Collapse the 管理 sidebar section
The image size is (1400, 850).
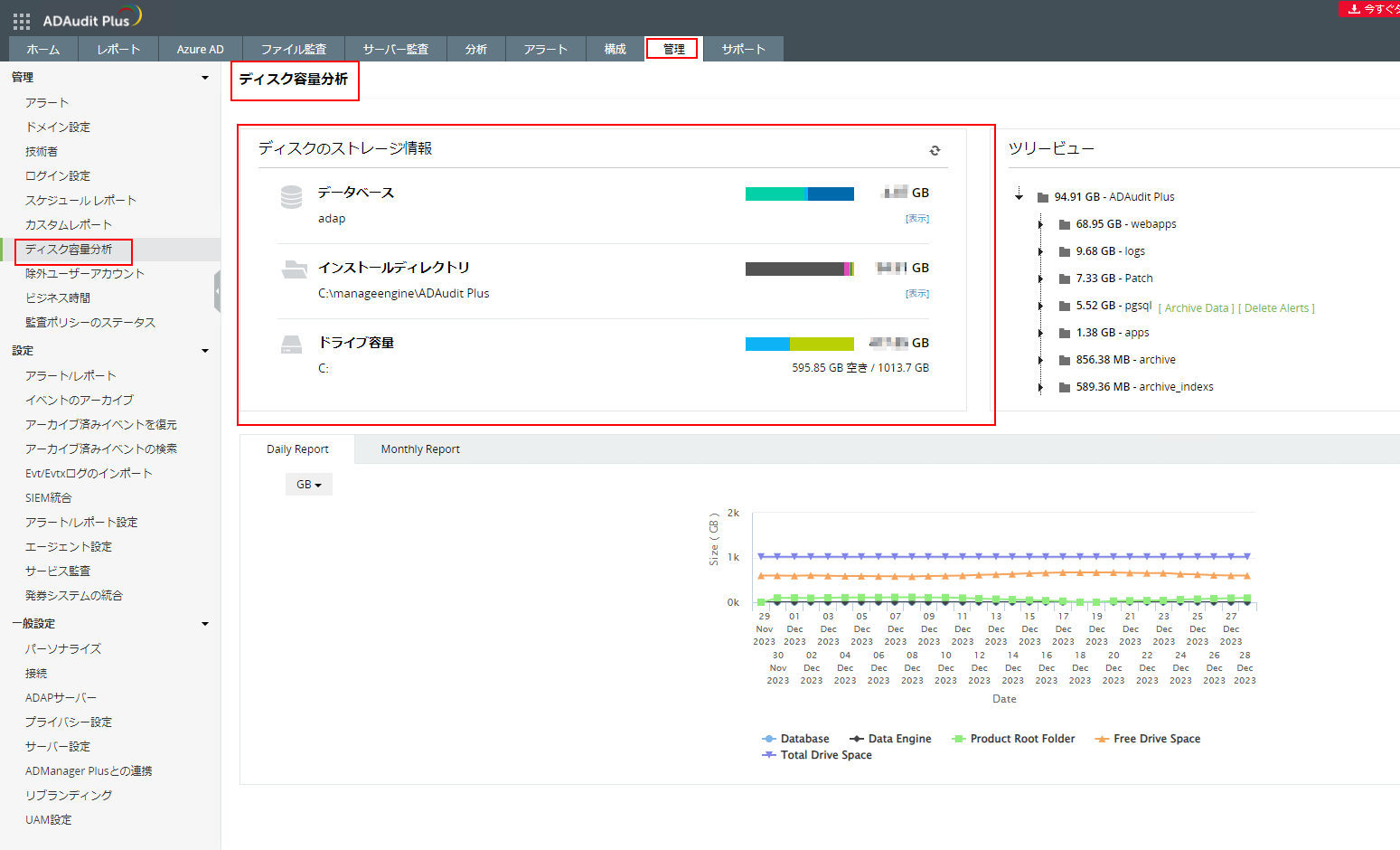tap(205, 78)
